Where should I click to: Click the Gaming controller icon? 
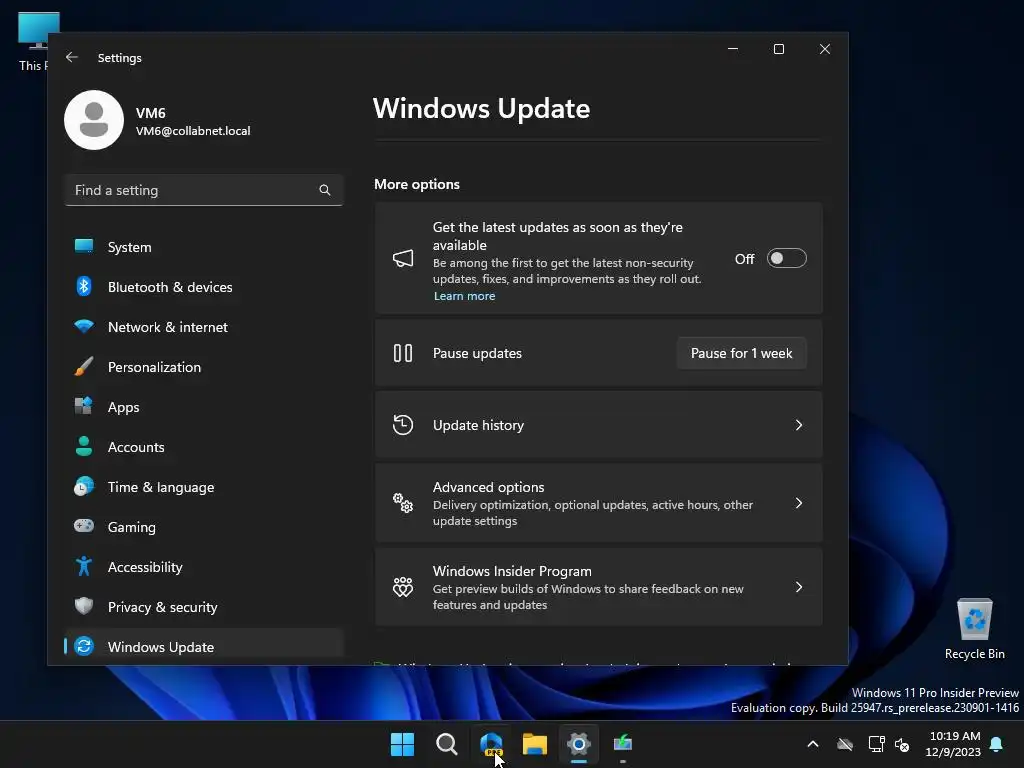[84, 526]
